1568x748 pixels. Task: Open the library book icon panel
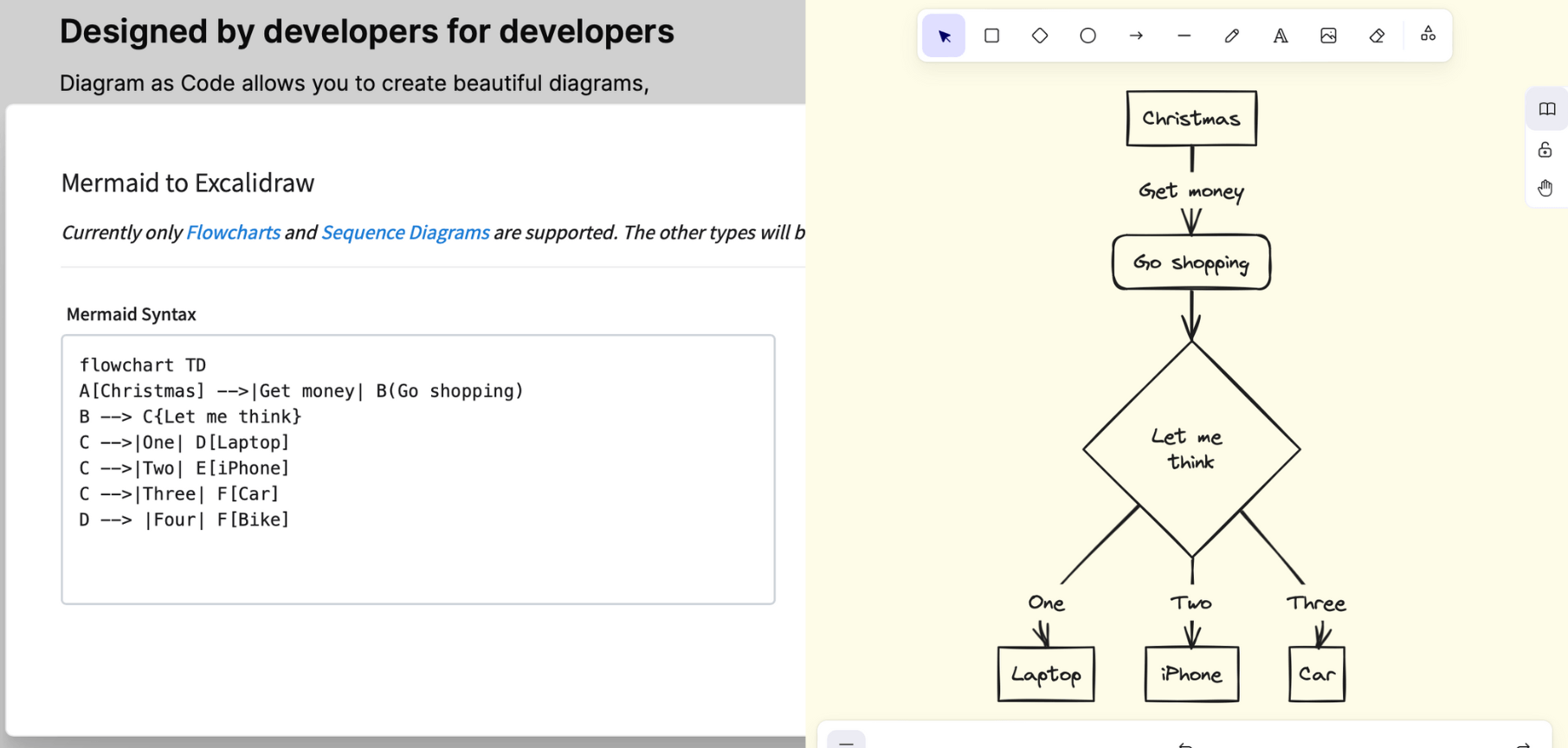1546,109
